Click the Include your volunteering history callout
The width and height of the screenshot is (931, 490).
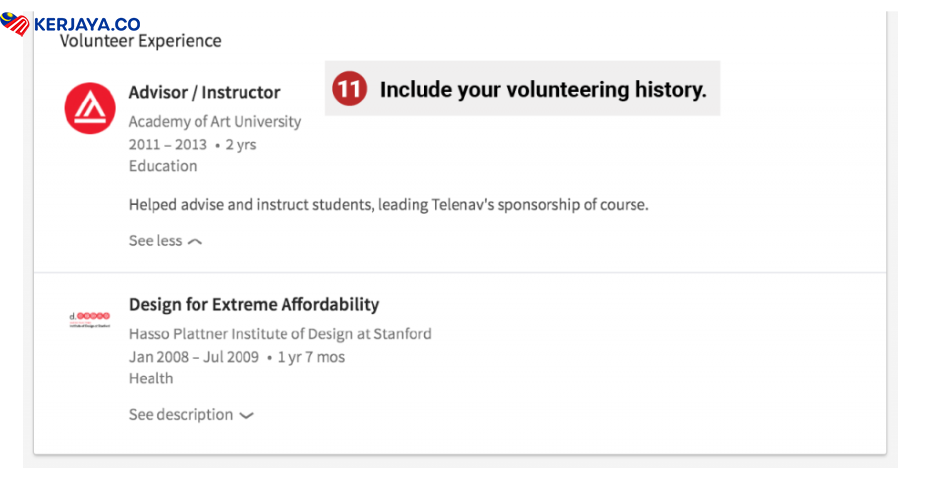[x=542, y=89]
